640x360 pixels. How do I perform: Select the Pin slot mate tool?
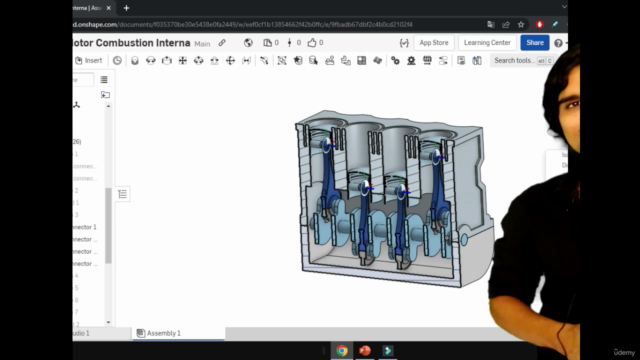(x=214, y=60)
